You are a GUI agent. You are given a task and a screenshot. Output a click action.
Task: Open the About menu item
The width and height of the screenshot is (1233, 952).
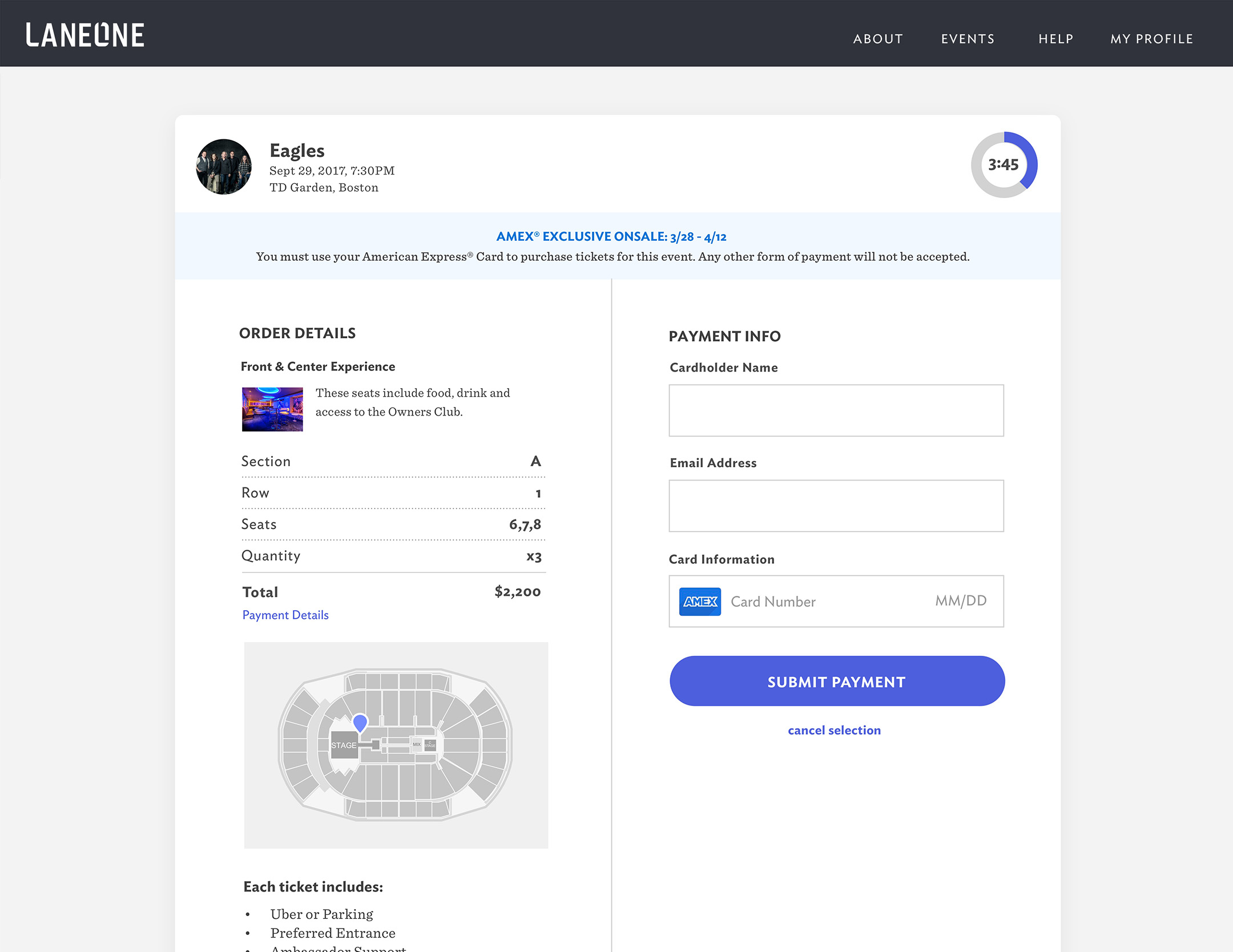tap(878, 39)
